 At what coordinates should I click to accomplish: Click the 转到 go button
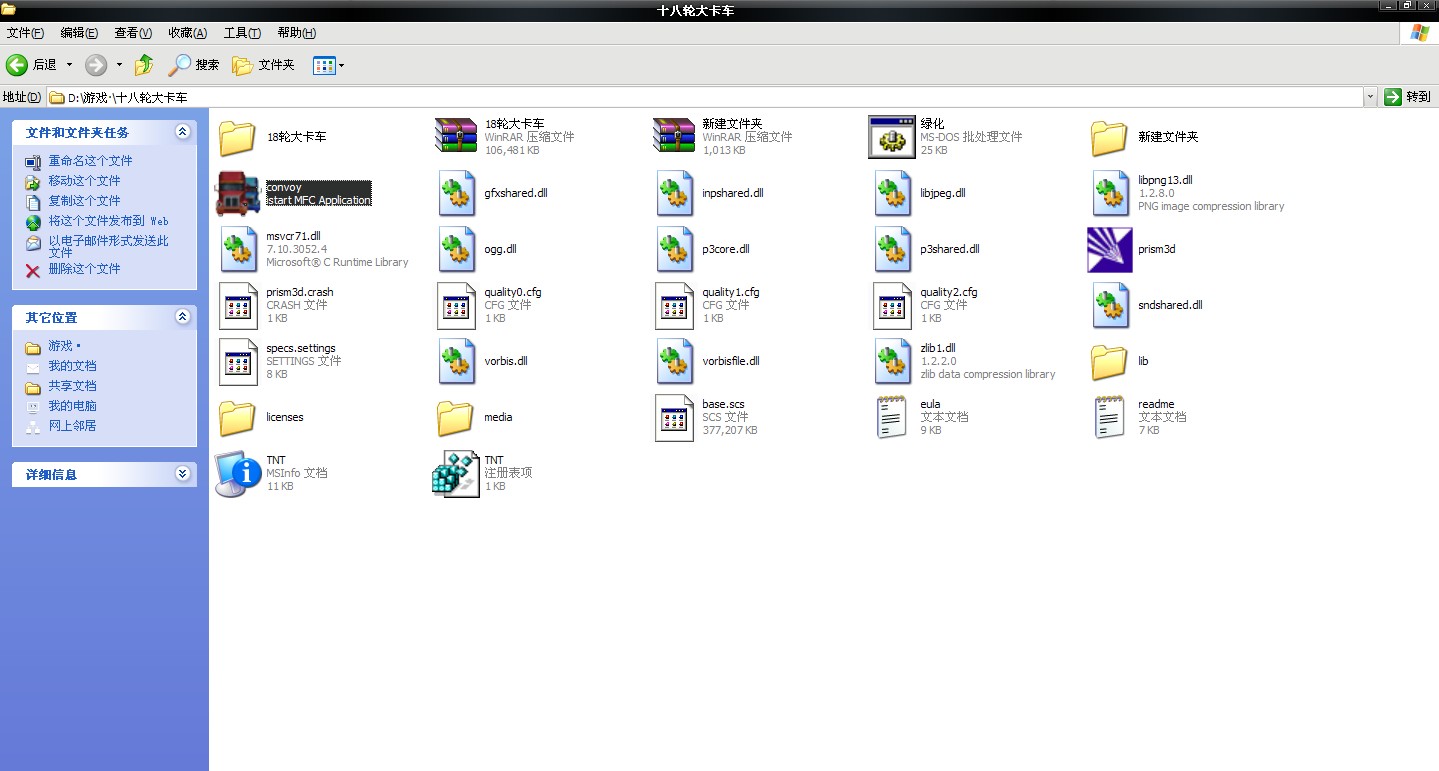tap(1408, 97)
